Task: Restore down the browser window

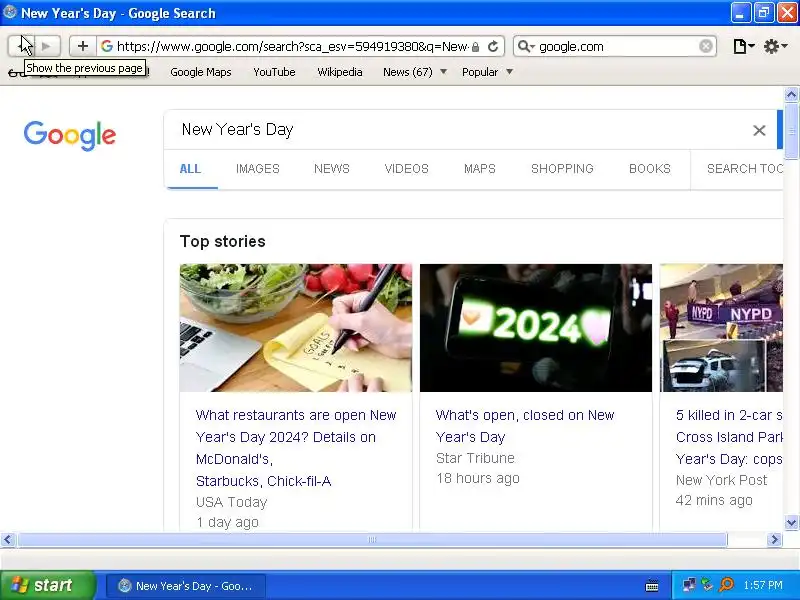Action: (764, 13)
